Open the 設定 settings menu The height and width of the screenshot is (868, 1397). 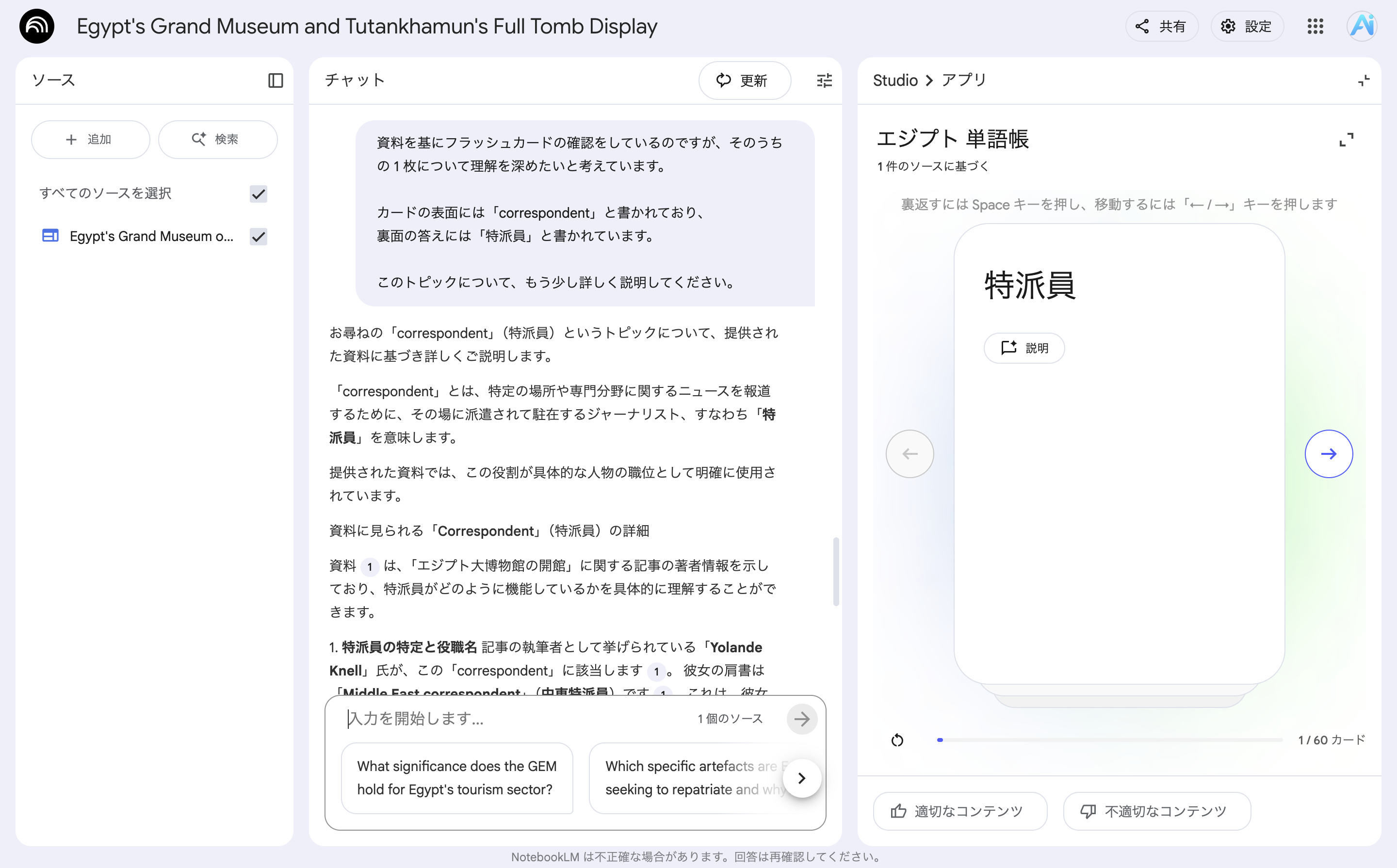point(1247,26)
